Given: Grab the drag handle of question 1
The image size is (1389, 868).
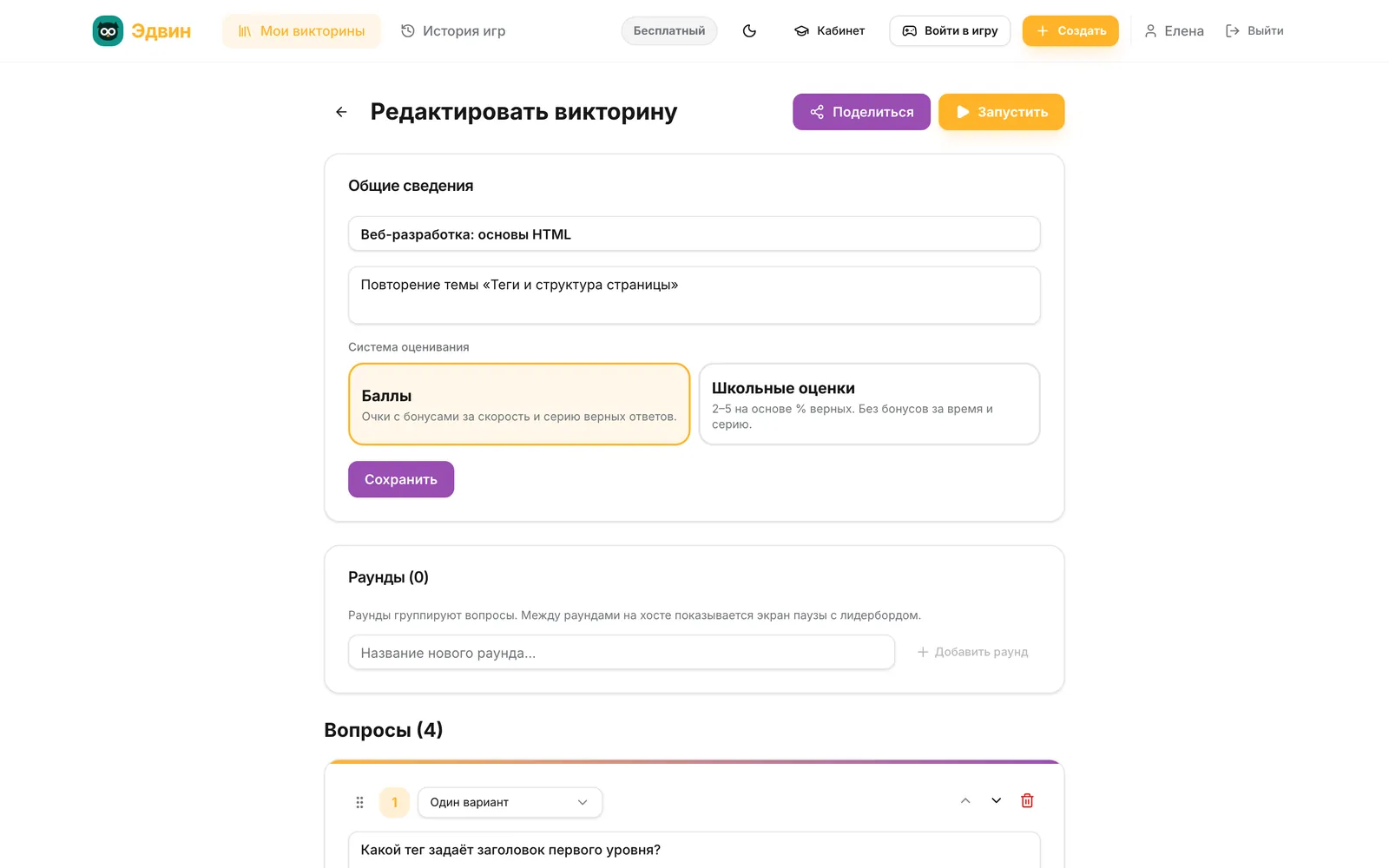Looking at the screenshot, I should 359,803.
